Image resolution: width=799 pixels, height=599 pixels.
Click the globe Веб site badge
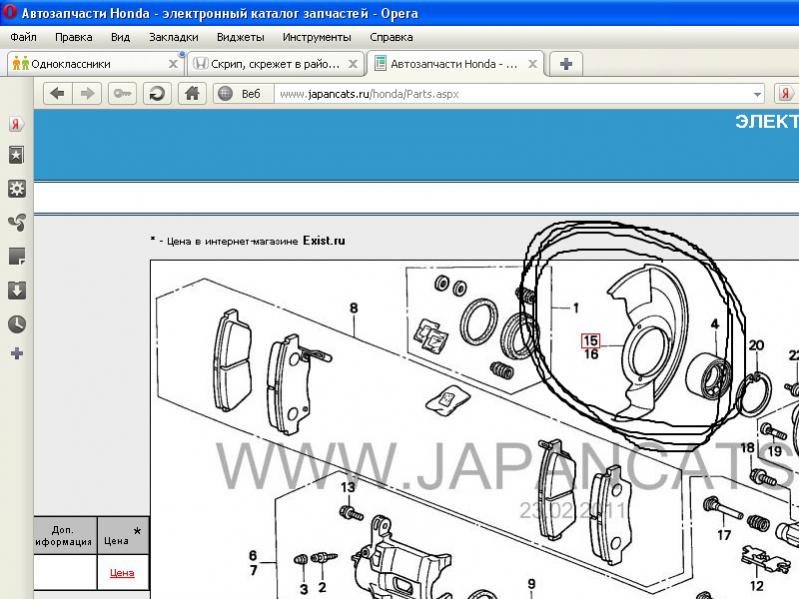tap(243, 94)
